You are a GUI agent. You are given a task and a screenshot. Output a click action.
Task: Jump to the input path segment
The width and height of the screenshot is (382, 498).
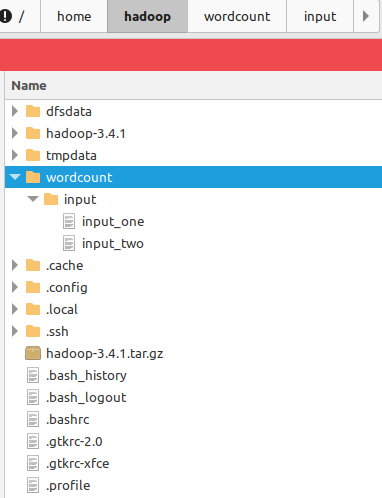320,16
